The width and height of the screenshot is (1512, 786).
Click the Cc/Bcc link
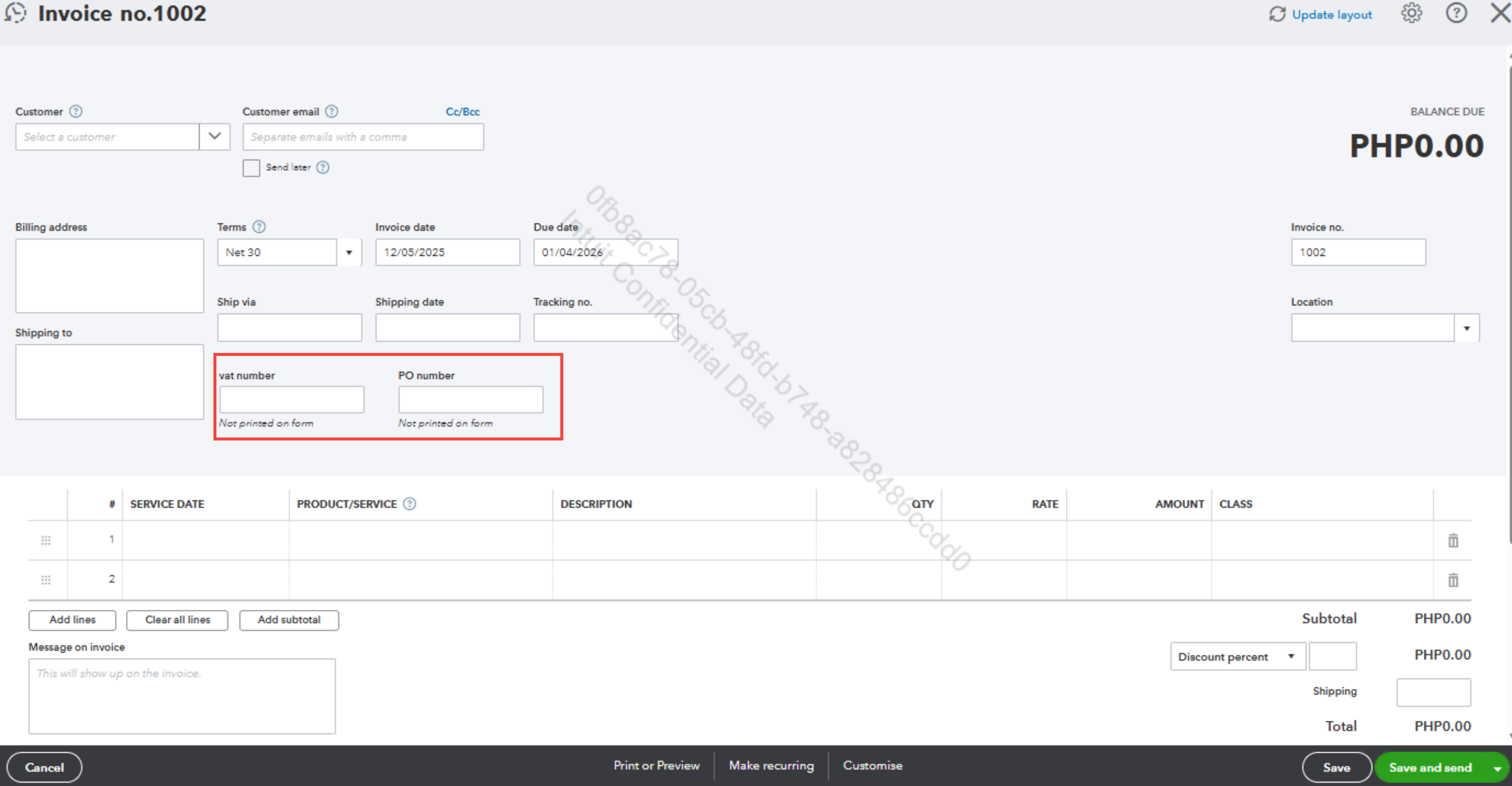pyautogui.click(x=462, y=112)
